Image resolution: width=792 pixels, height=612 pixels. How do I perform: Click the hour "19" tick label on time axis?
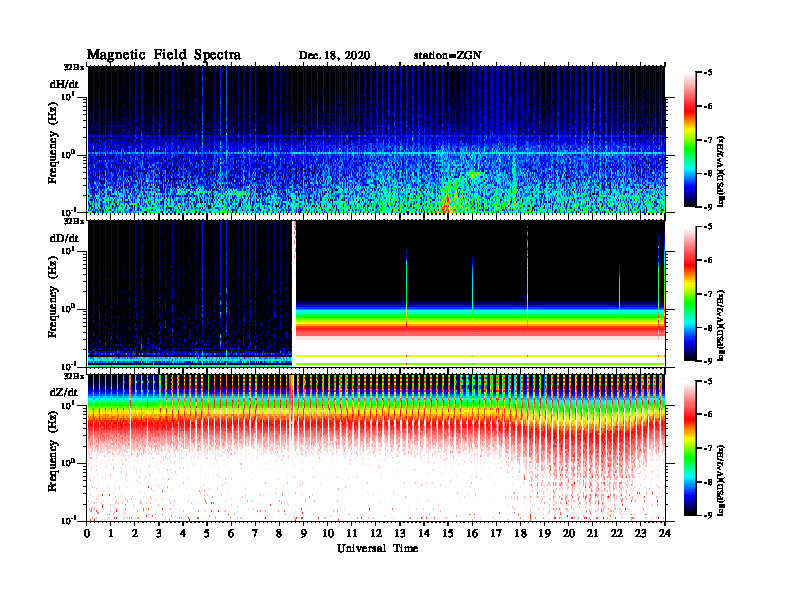click(x=544, y=533)
